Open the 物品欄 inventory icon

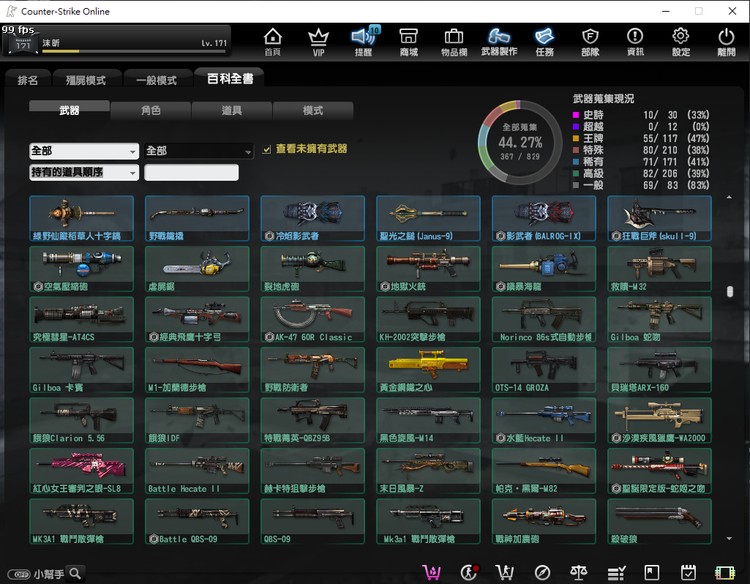click(454, 42)
